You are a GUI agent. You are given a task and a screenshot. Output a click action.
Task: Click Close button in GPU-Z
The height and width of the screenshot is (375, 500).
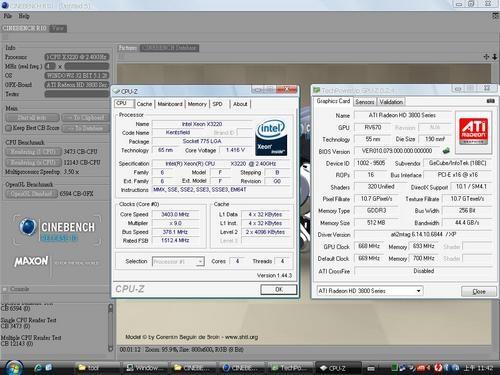click(x=479, y=291)
